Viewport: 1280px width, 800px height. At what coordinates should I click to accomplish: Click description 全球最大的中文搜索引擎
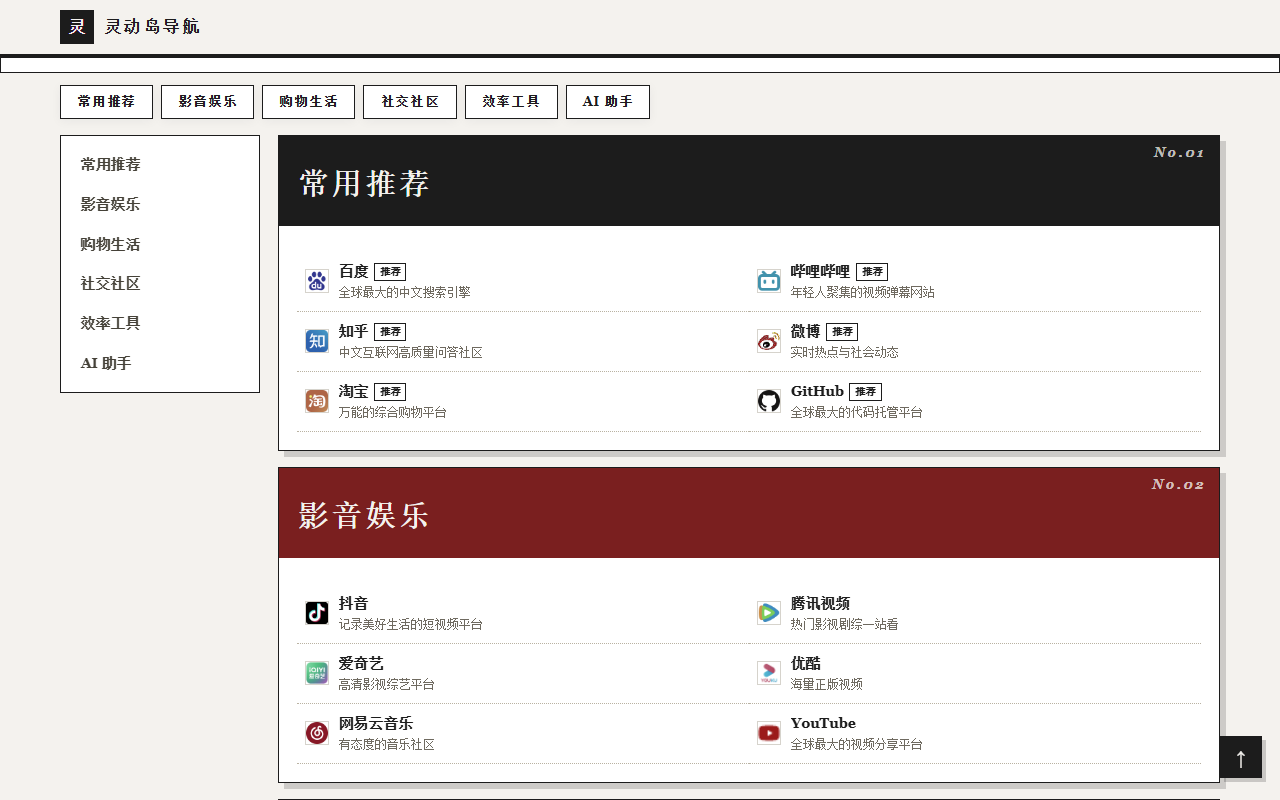pyautogui.click(x=405, y=292)
